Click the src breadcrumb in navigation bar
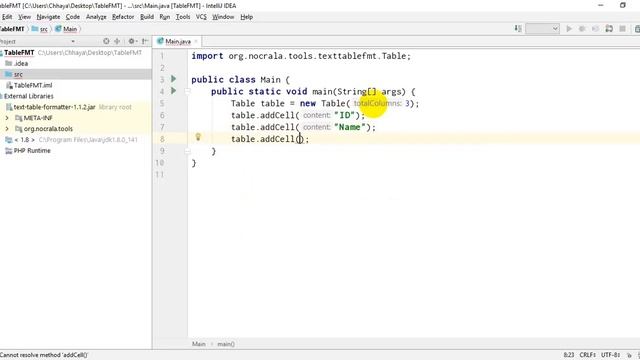The height and width of the screenshot is (360, 640). point(40,29)
